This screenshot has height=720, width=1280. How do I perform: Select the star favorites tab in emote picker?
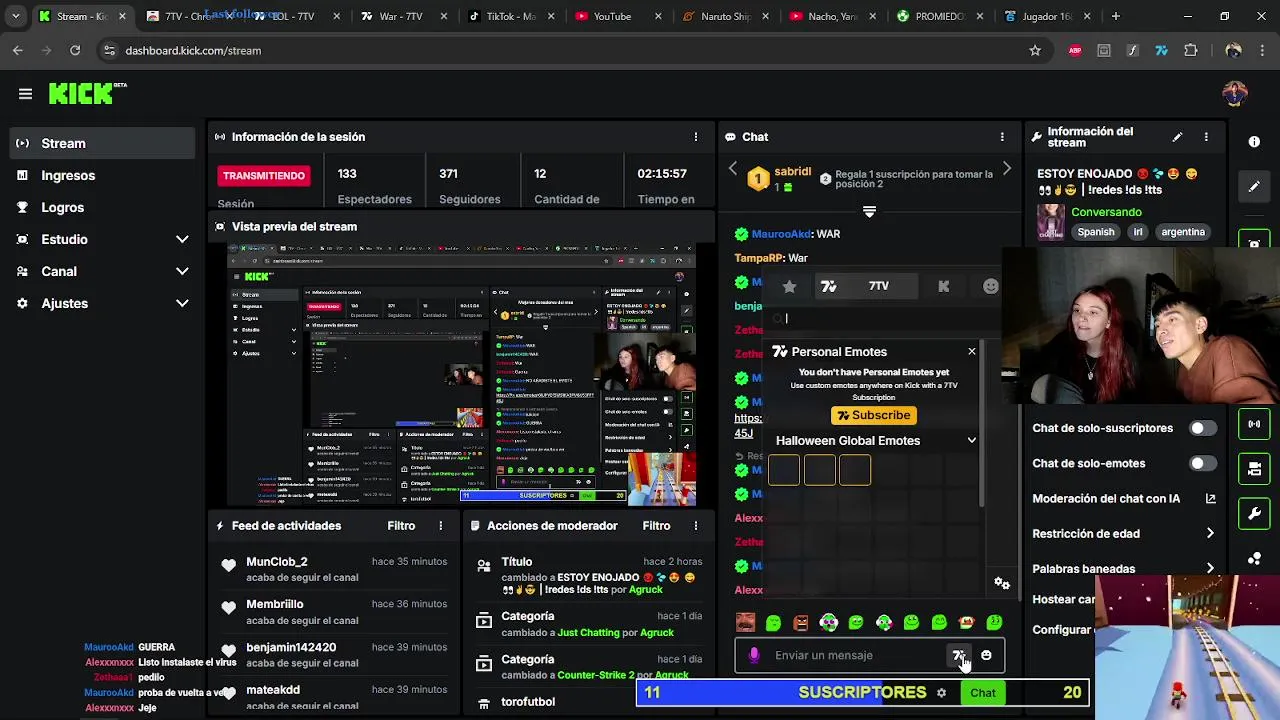(789, 287)
